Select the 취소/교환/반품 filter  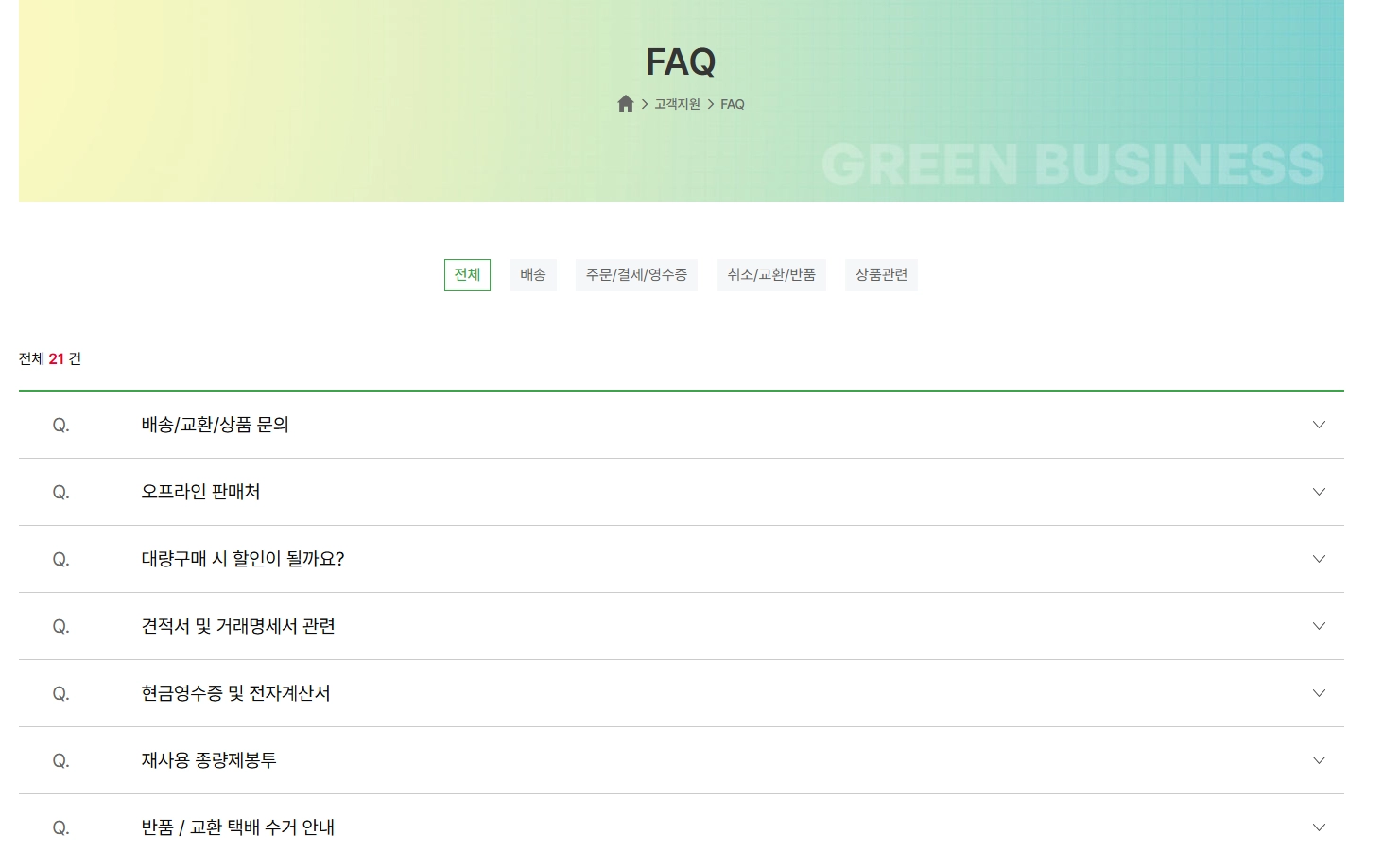coord(770,275)
